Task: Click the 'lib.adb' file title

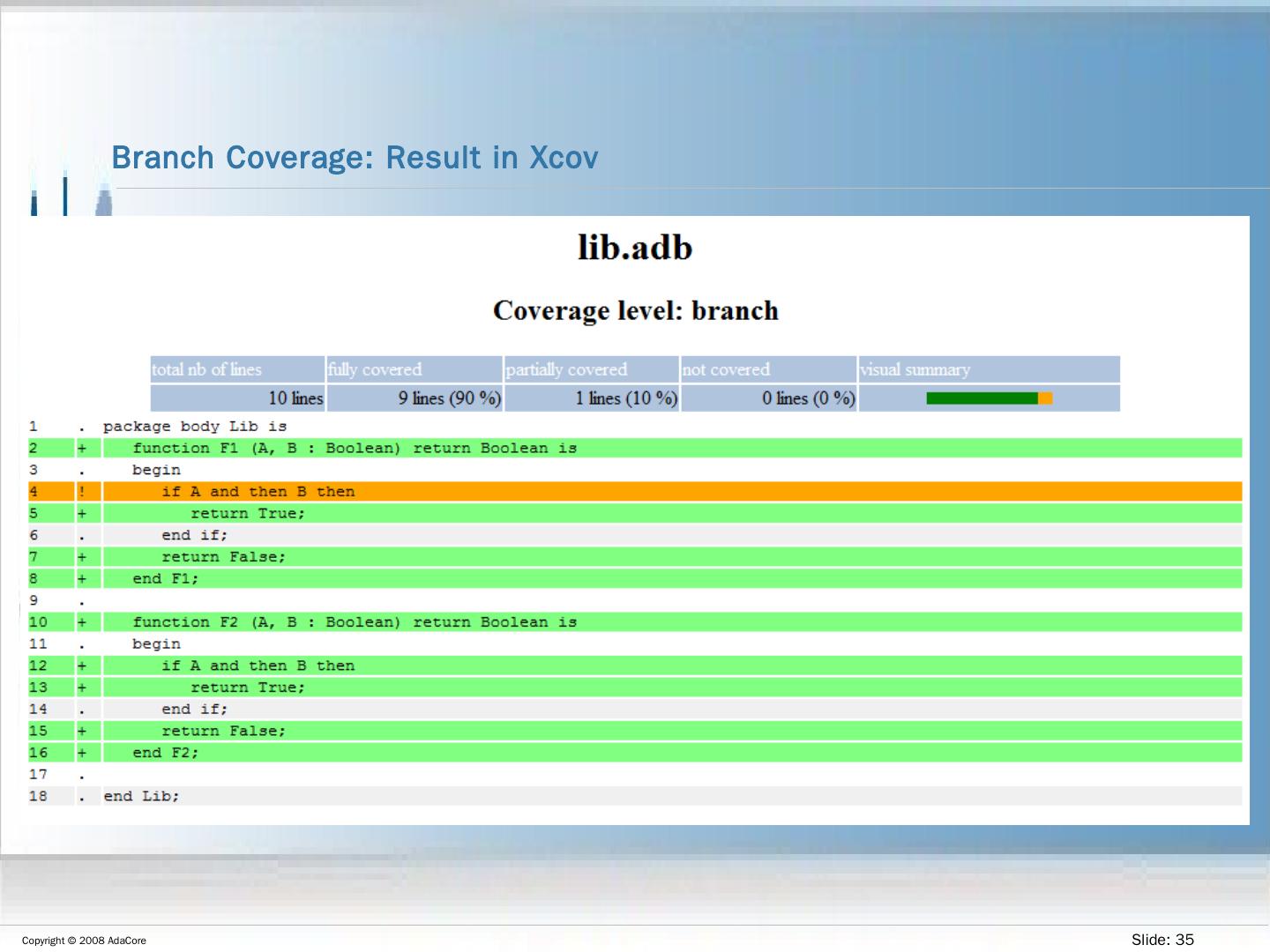Action: pos(635,248)
